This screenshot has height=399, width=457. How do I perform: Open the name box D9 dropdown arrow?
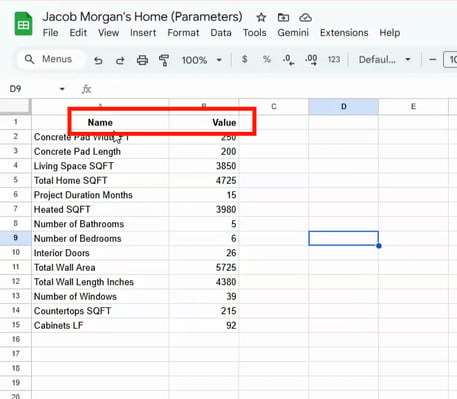pos(62,89)
